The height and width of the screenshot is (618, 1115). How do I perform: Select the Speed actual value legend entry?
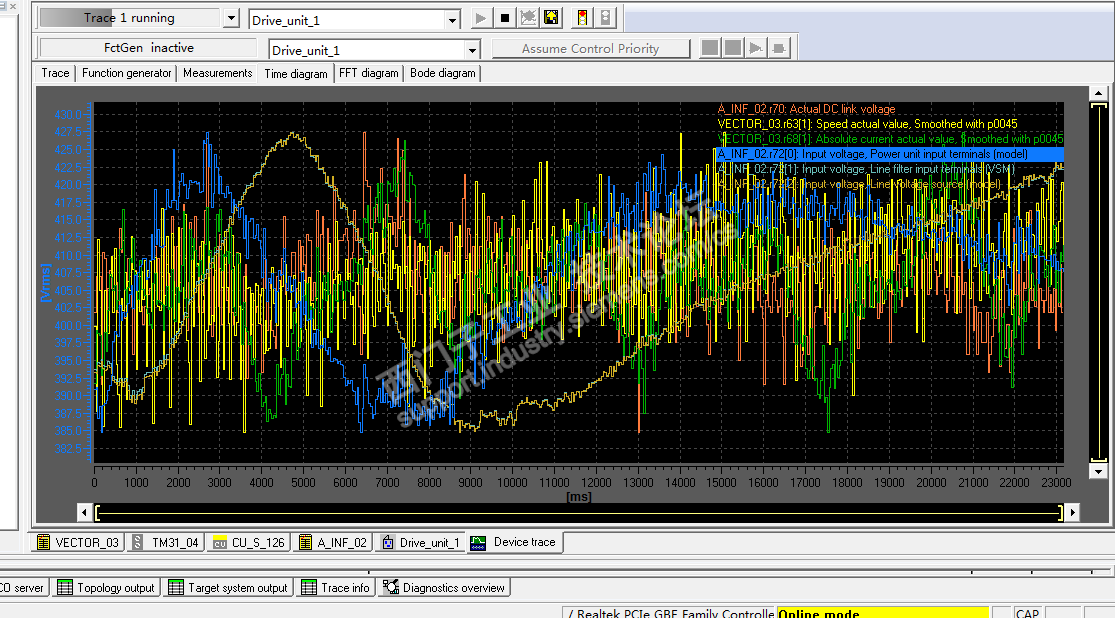tap(867, 124)
